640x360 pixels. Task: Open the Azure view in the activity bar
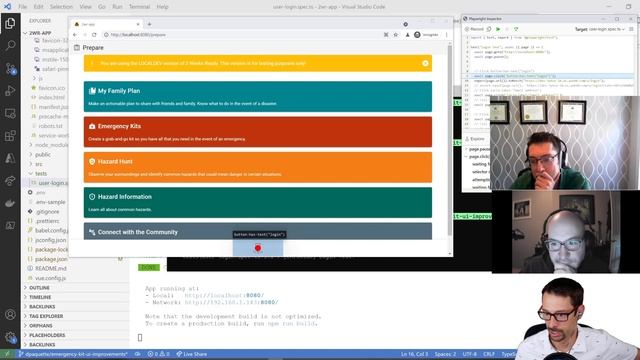click(10, 158)
